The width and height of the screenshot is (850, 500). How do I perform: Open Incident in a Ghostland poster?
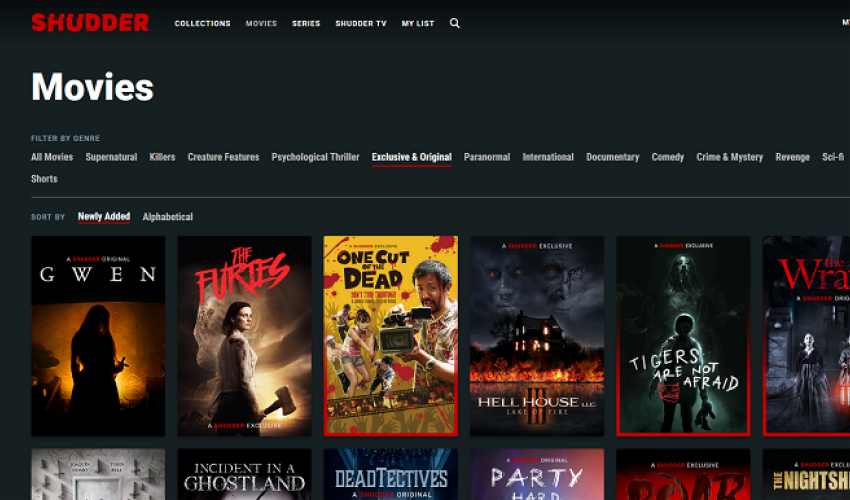[x=244, y=474]
